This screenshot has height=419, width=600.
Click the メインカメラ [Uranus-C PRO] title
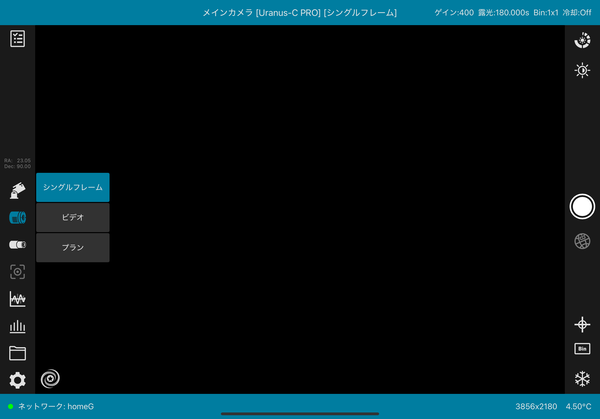tap(261, 13)
